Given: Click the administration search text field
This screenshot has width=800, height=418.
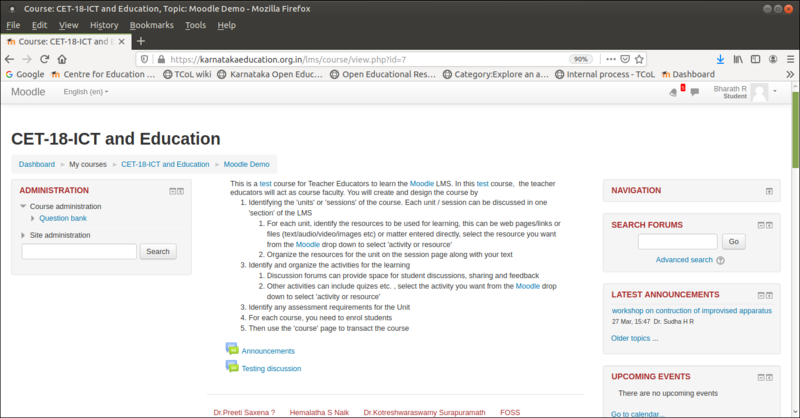Looking at the screenshot, I should tap(79, 251).
